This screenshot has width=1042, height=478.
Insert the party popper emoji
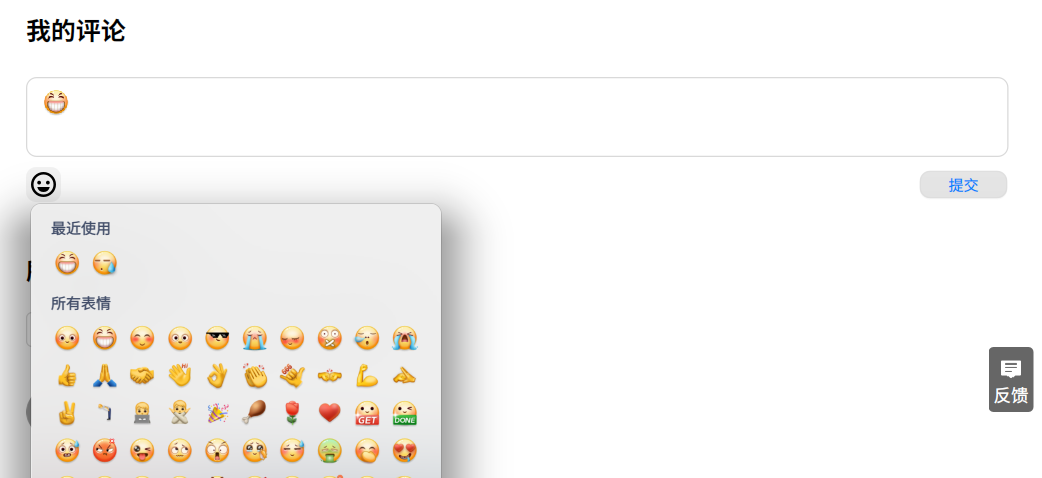[217, 414]
